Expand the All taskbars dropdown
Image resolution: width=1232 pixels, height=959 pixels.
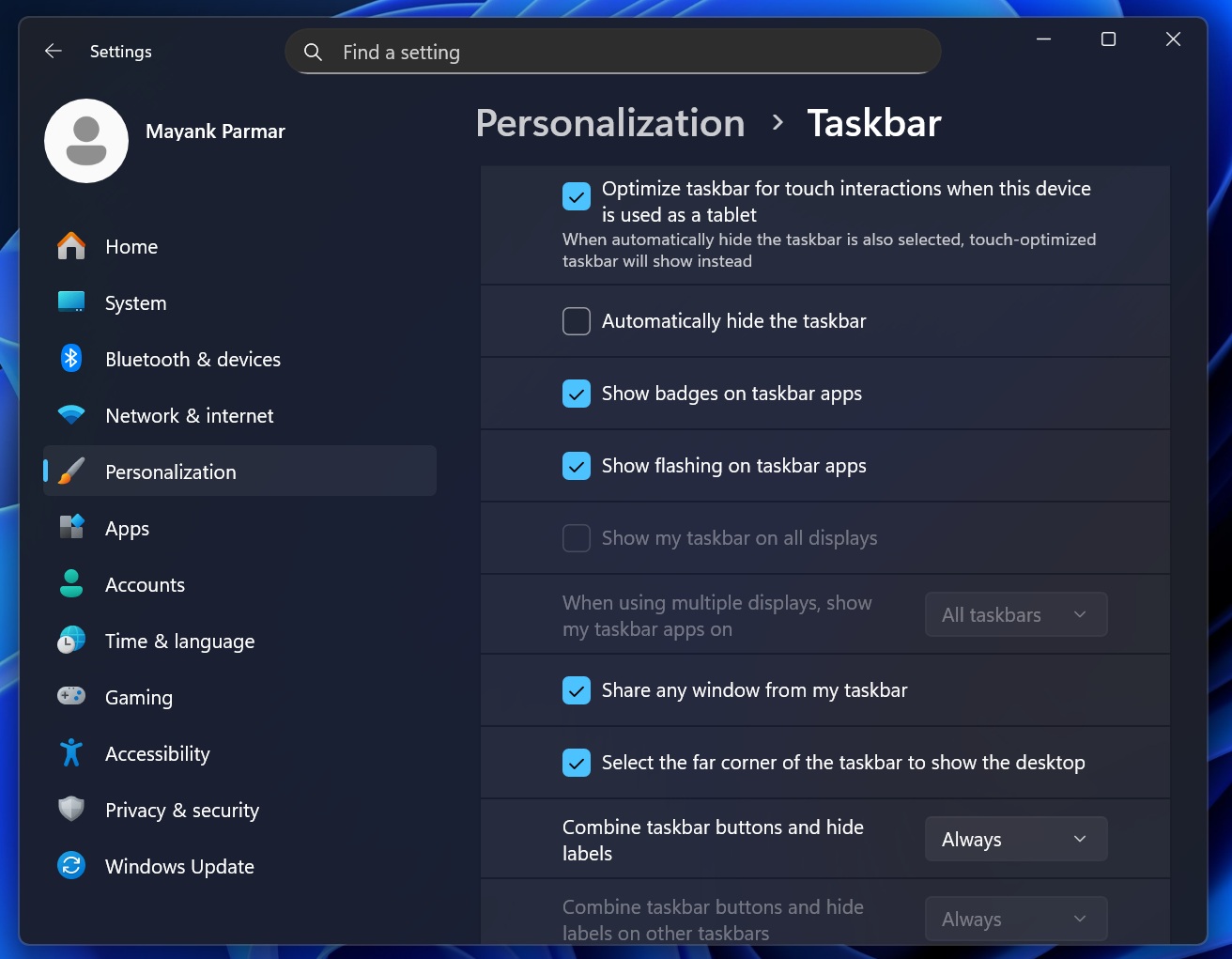click(x=1015, y=614)
